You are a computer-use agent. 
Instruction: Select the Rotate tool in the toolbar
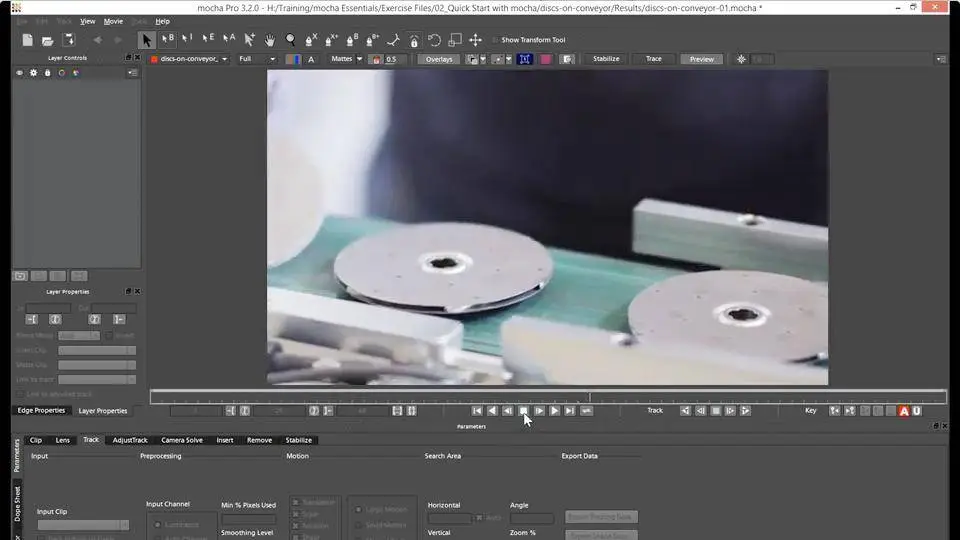(x=434, y=40)
